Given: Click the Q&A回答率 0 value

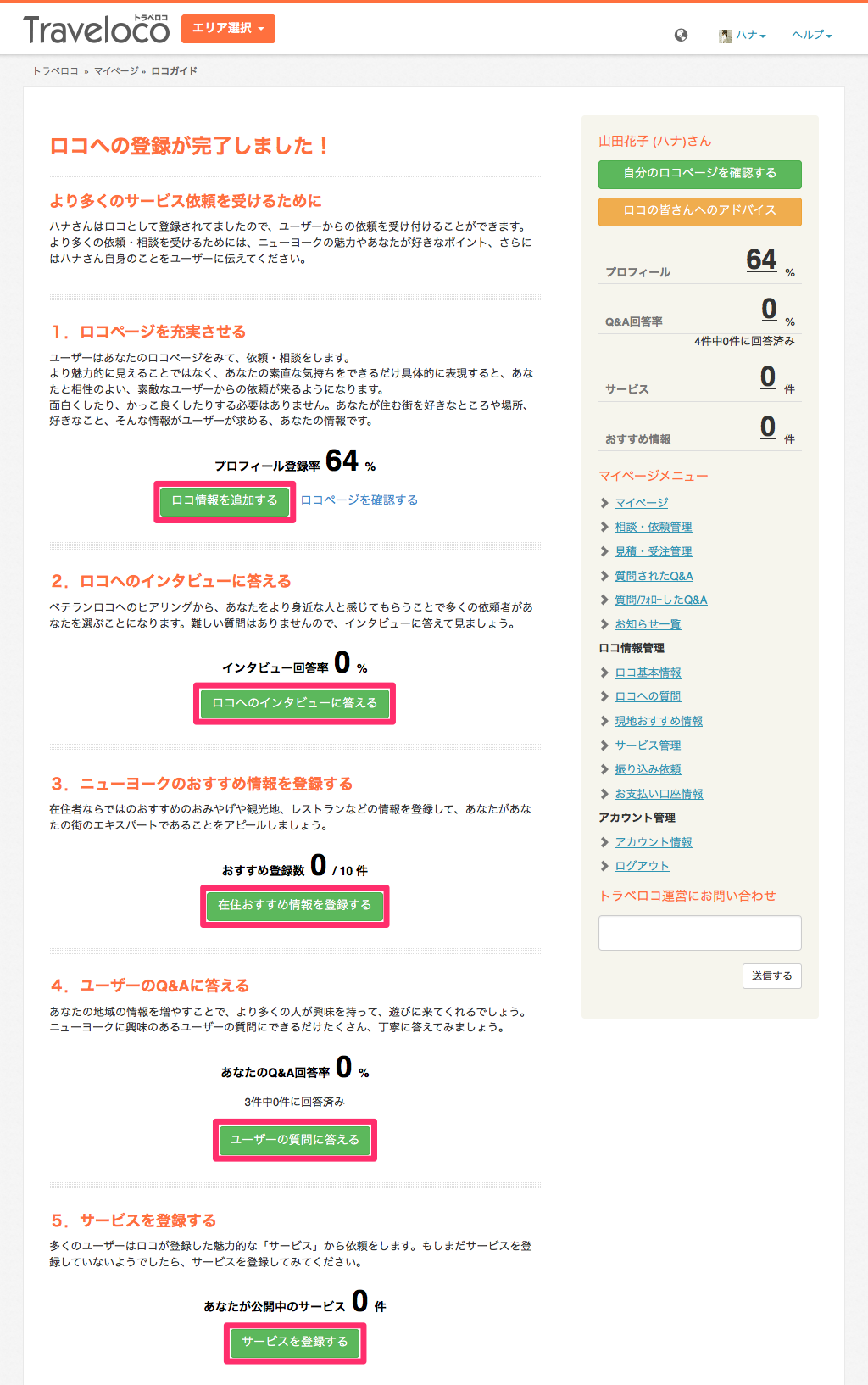Looking at the screenshot, I should click(x=769, y=309).
